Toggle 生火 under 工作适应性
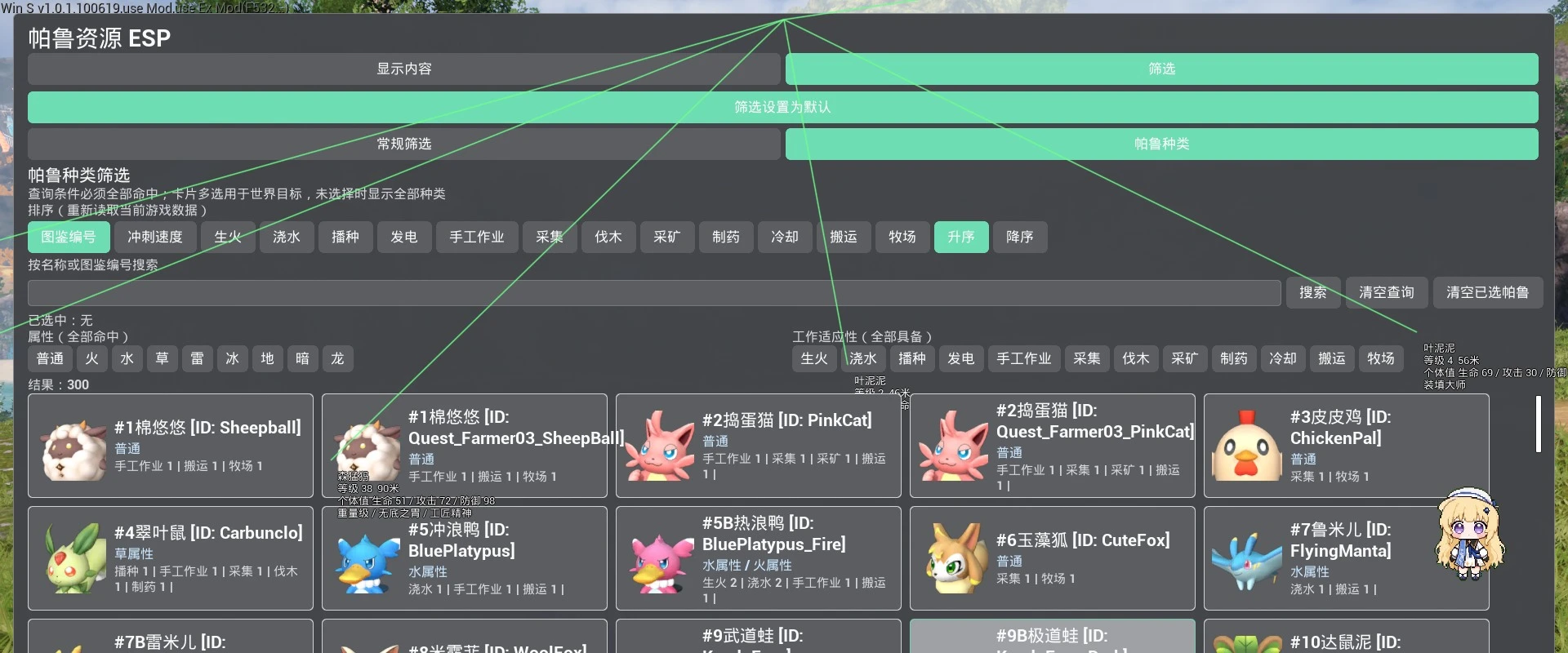1568x653 pixels. pyautogui.click(x=814, y=359)
